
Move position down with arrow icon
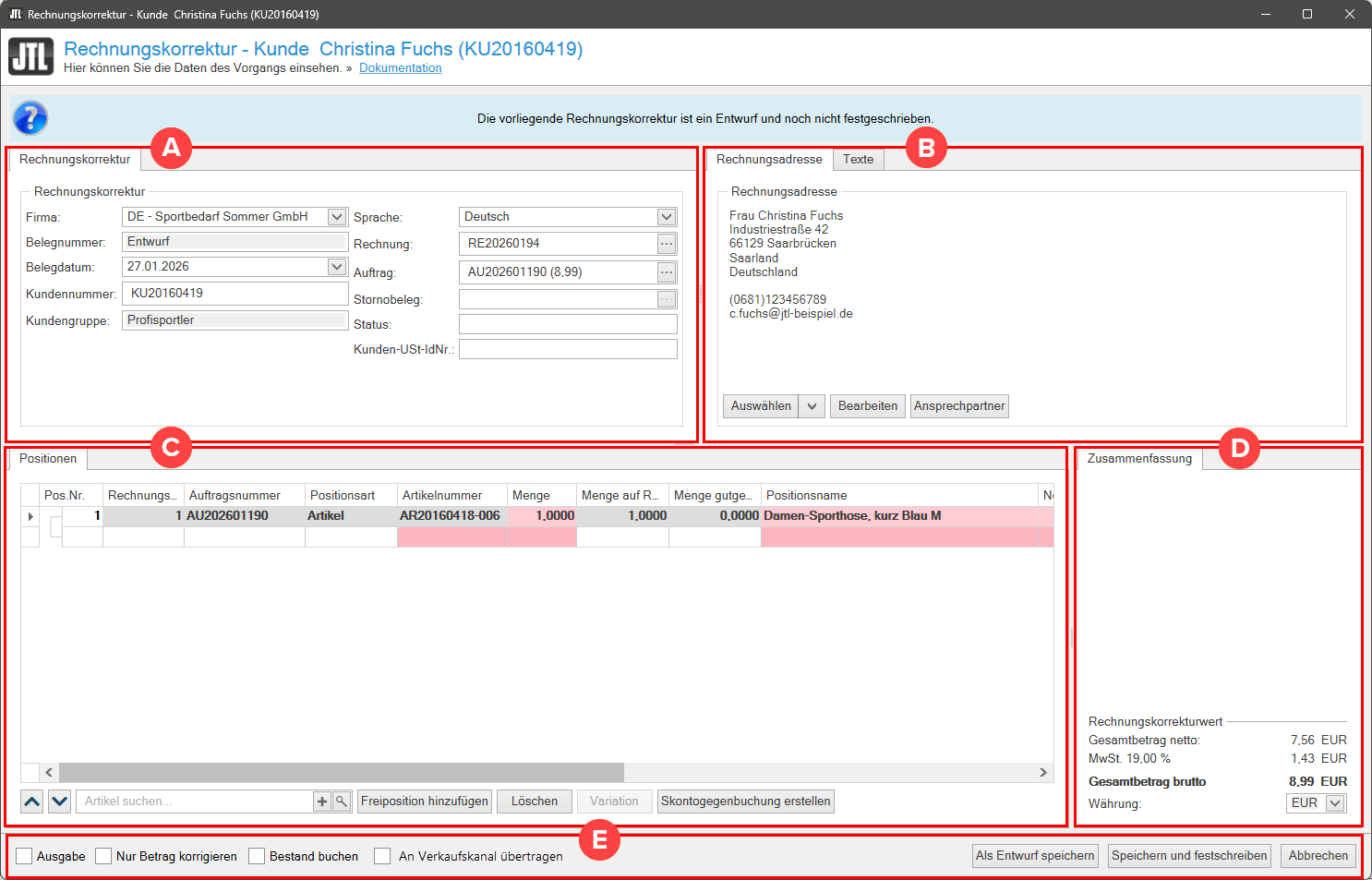tap(60, 802)
